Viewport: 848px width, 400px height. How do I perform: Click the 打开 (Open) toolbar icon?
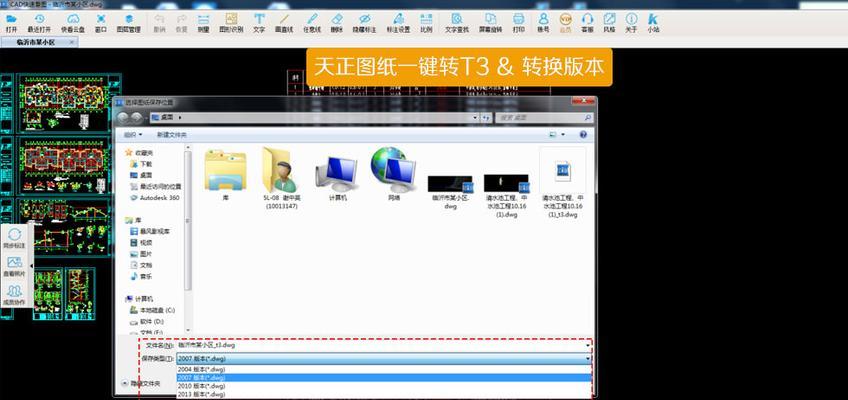click(x=11, y=23)
